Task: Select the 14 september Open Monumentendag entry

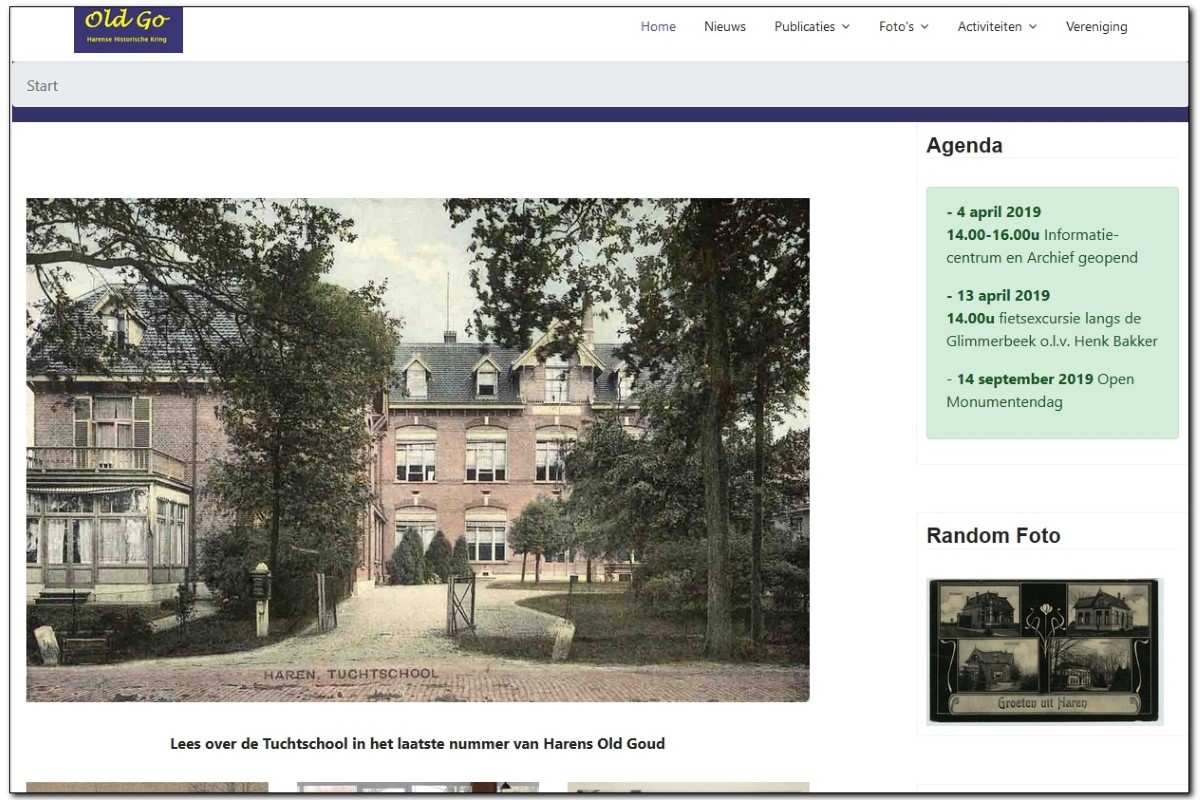Action: pyautogui.click(x=1041, y=391)
